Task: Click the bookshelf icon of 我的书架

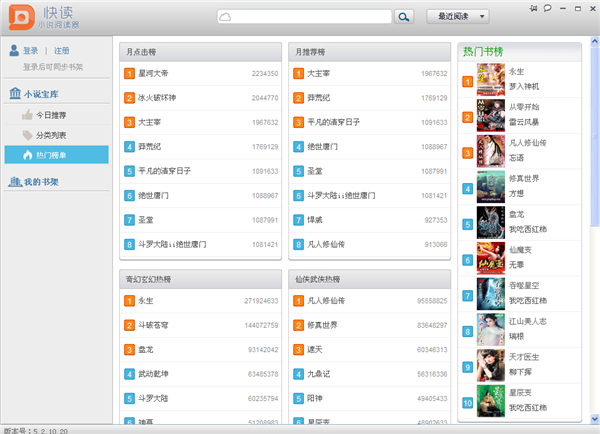Action: point(15,182)
